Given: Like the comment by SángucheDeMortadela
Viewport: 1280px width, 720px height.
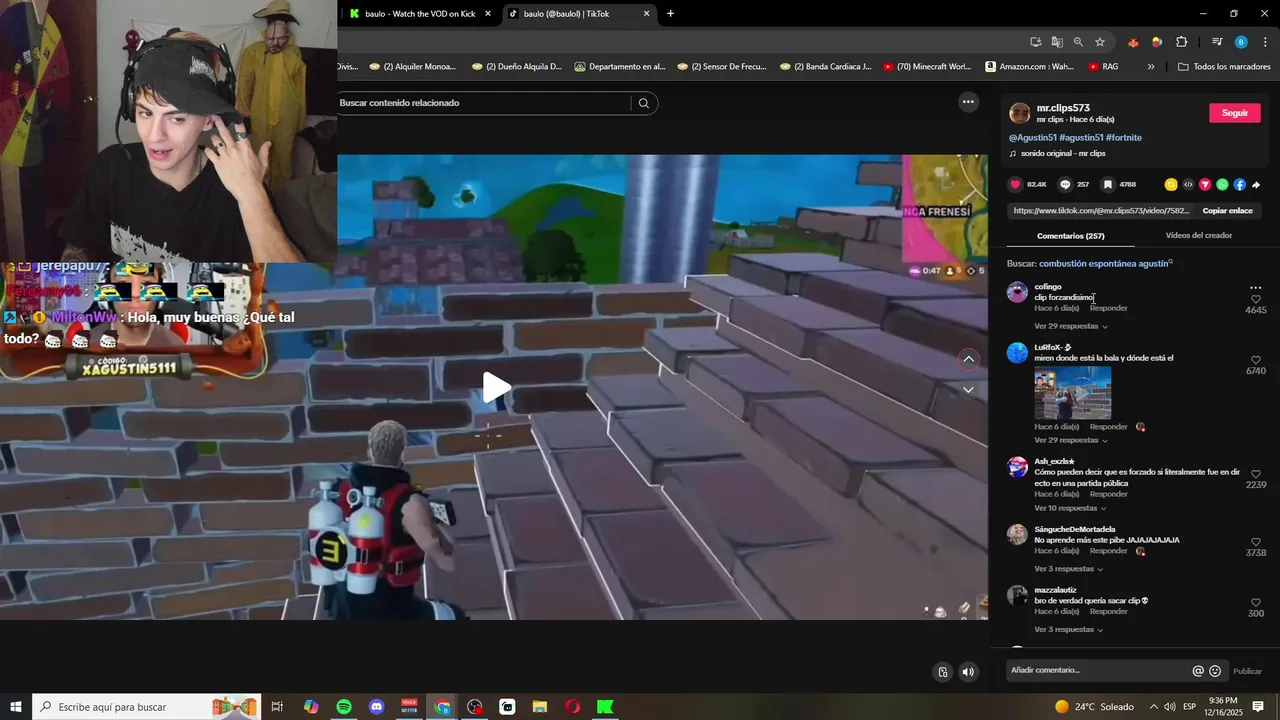Looking at the screenshot, I should 1256,542.
